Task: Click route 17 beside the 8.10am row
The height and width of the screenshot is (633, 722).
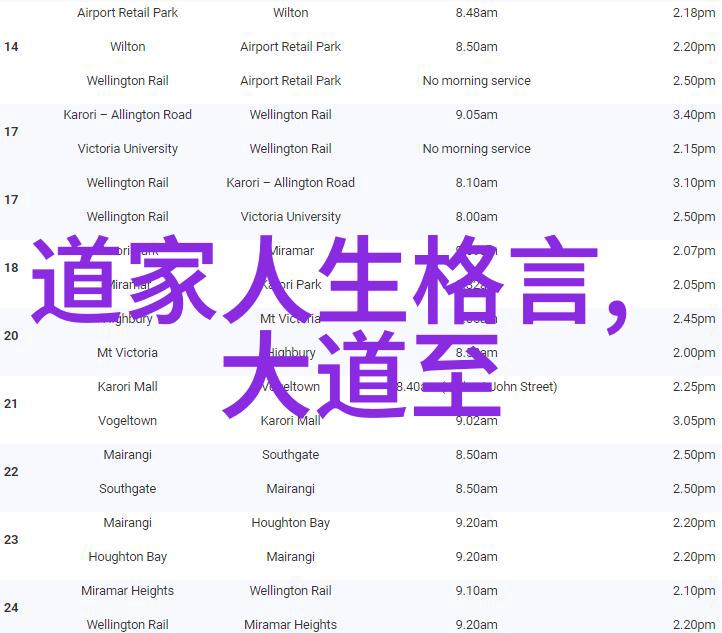Action: point(11,200)
